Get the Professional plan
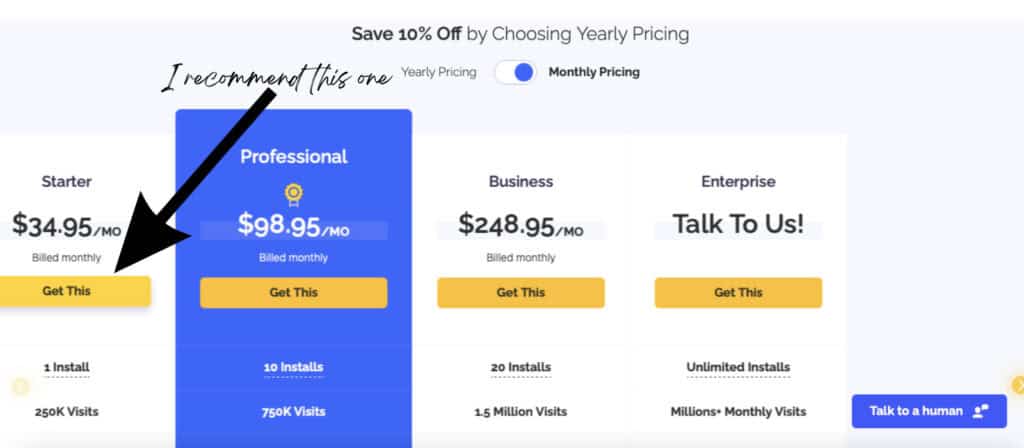The width and height of the screenshot is (1024, 448). (293, 293)
